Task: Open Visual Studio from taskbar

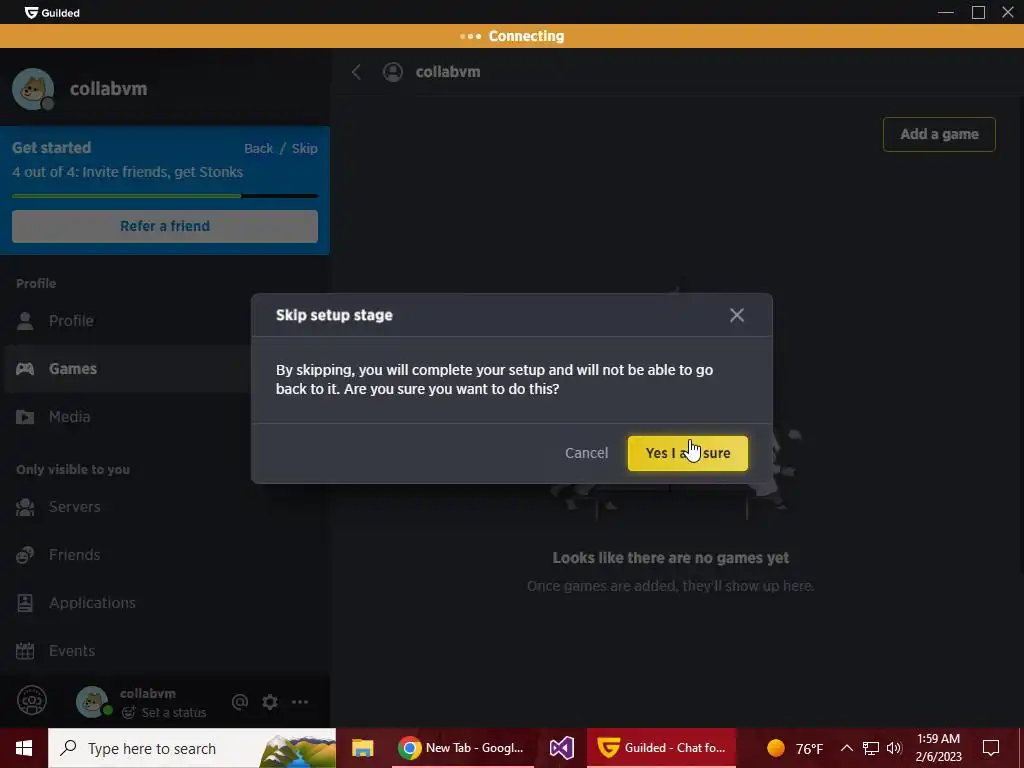Action: pos(562,748)
